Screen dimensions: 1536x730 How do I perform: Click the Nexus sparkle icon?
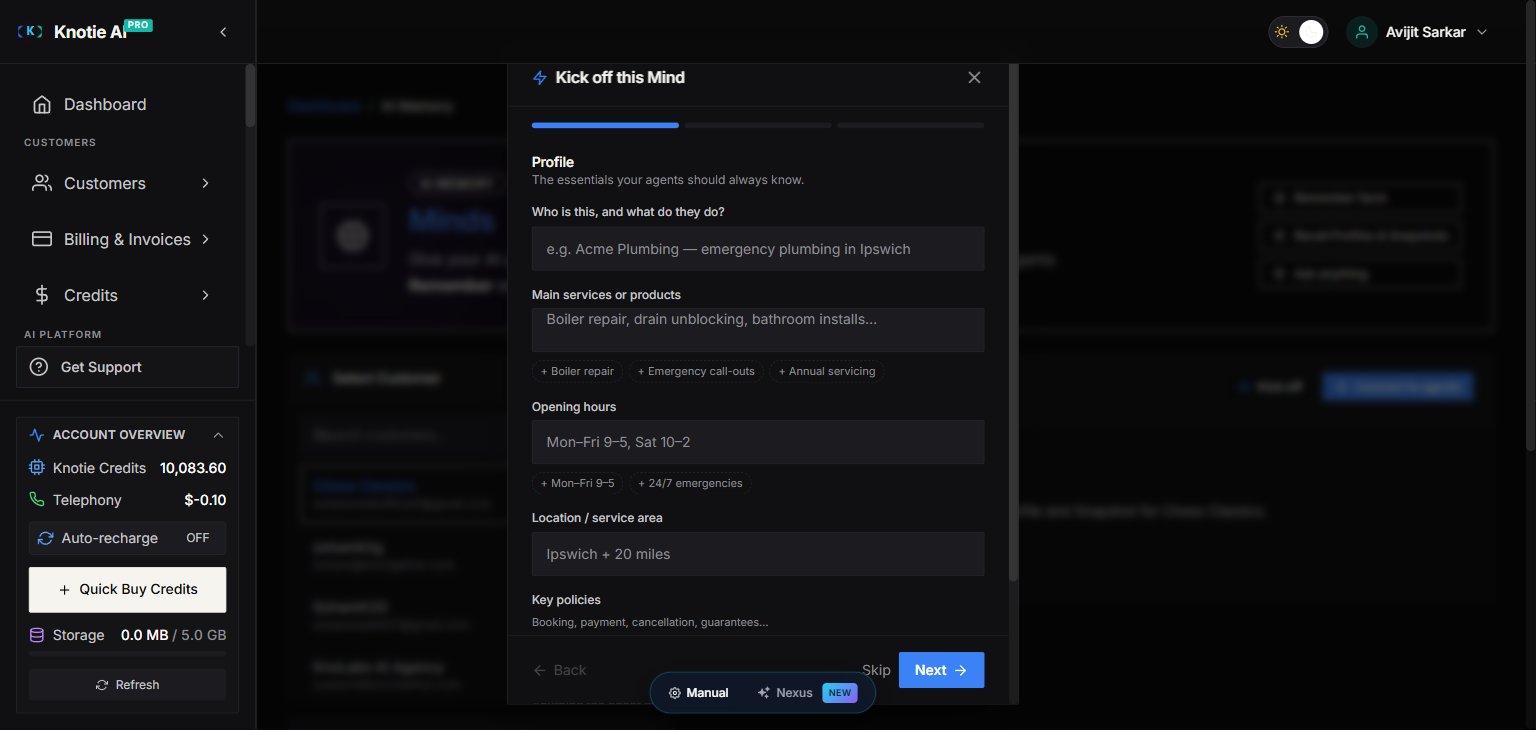click(764, 693)
